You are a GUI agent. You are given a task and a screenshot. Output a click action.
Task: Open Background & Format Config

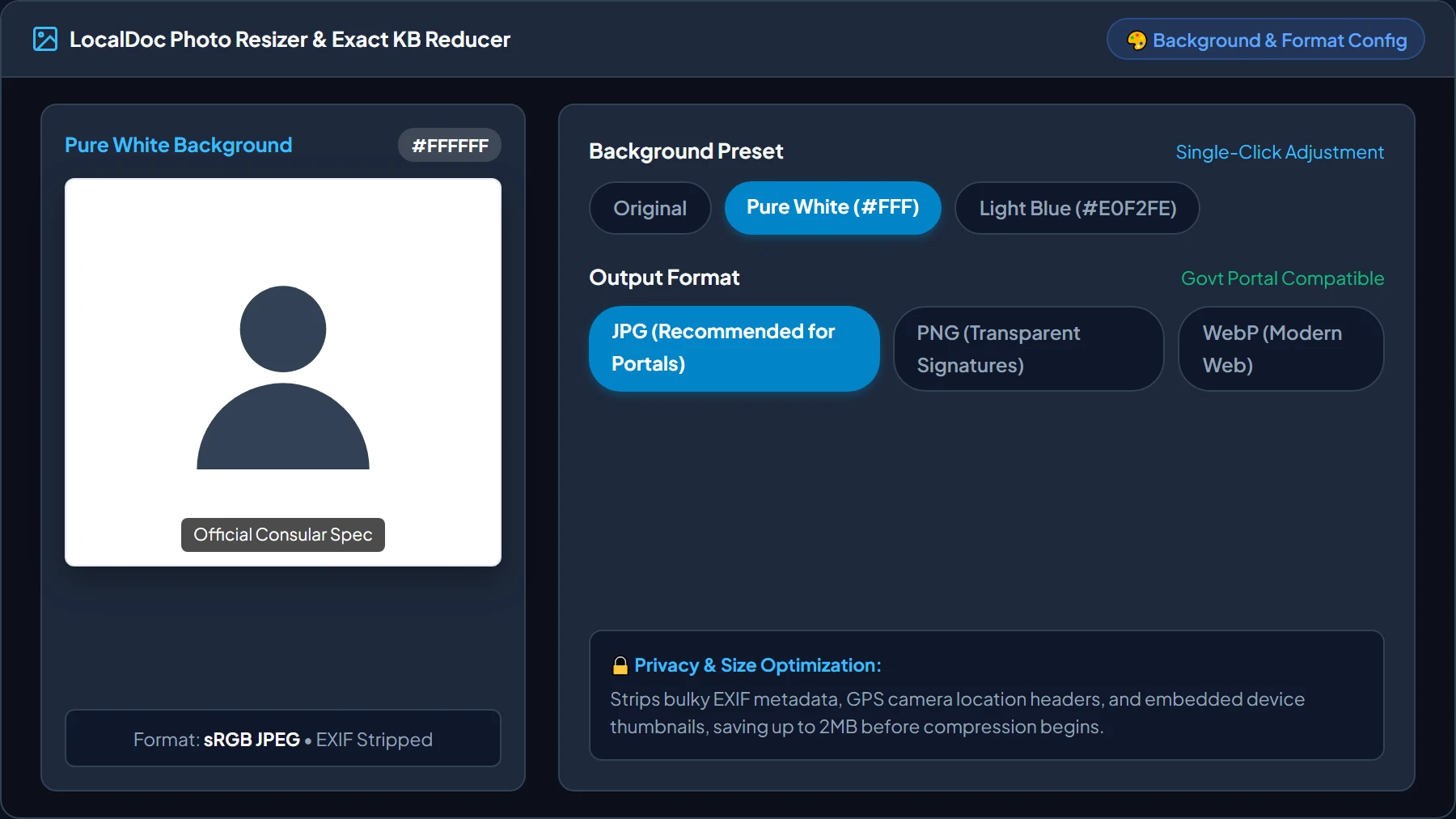pos(1265,40)
